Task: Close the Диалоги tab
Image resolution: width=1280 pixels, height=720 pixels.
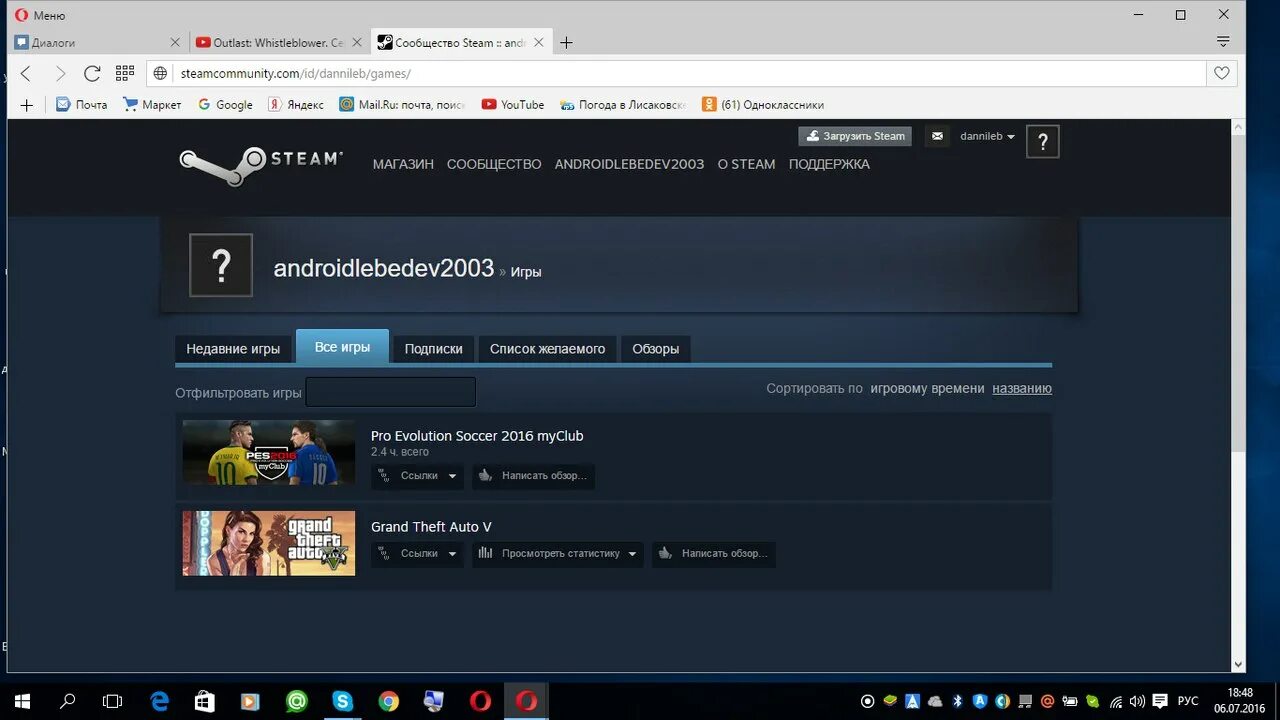Action: (175, 42)
